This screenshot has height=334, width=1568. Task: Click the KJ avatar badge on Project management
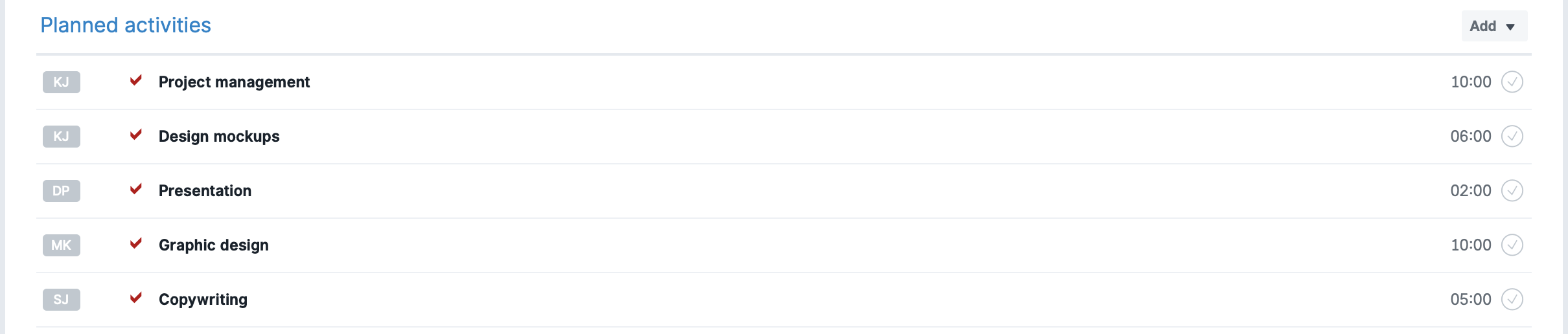point(62,82)
